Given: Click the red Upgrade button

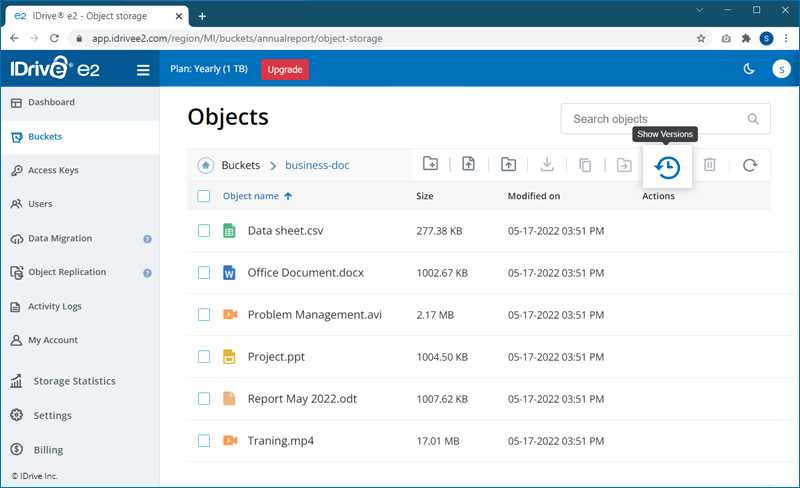Looking at the screenshot, I should [x=285, y=70].
